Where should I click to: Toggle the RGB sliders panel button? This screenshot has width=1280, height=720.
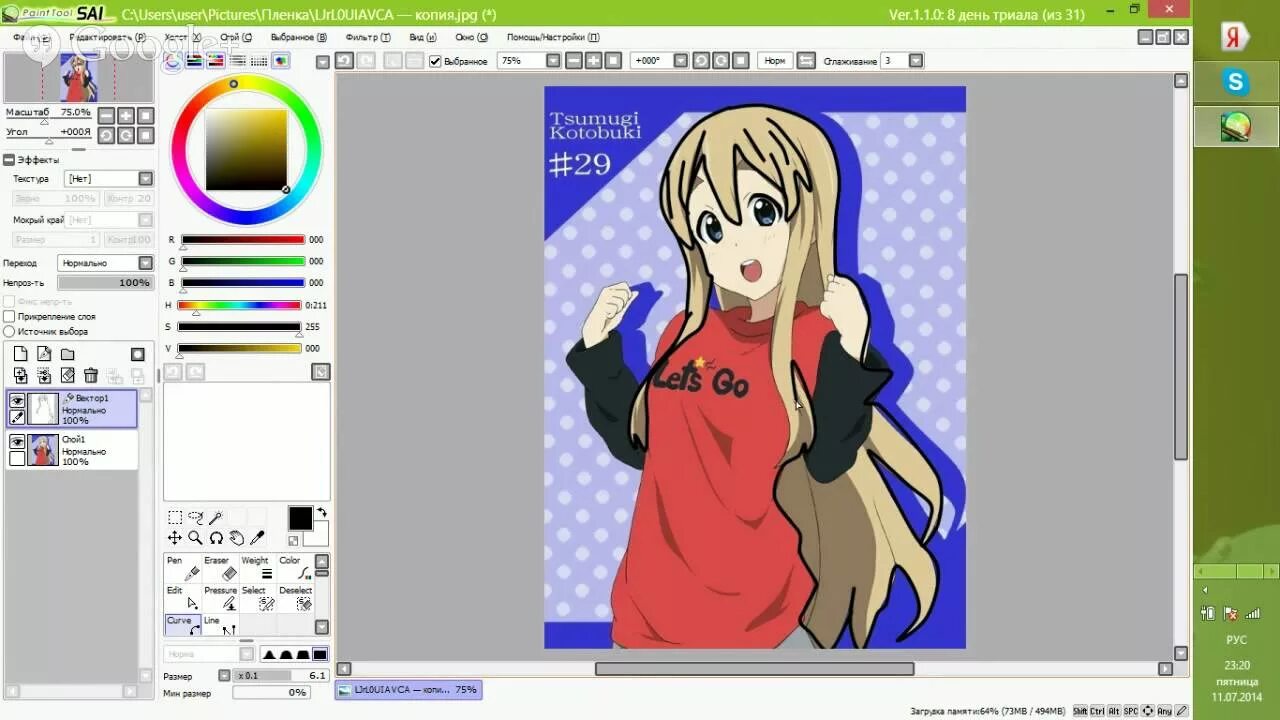pos(194,61)
